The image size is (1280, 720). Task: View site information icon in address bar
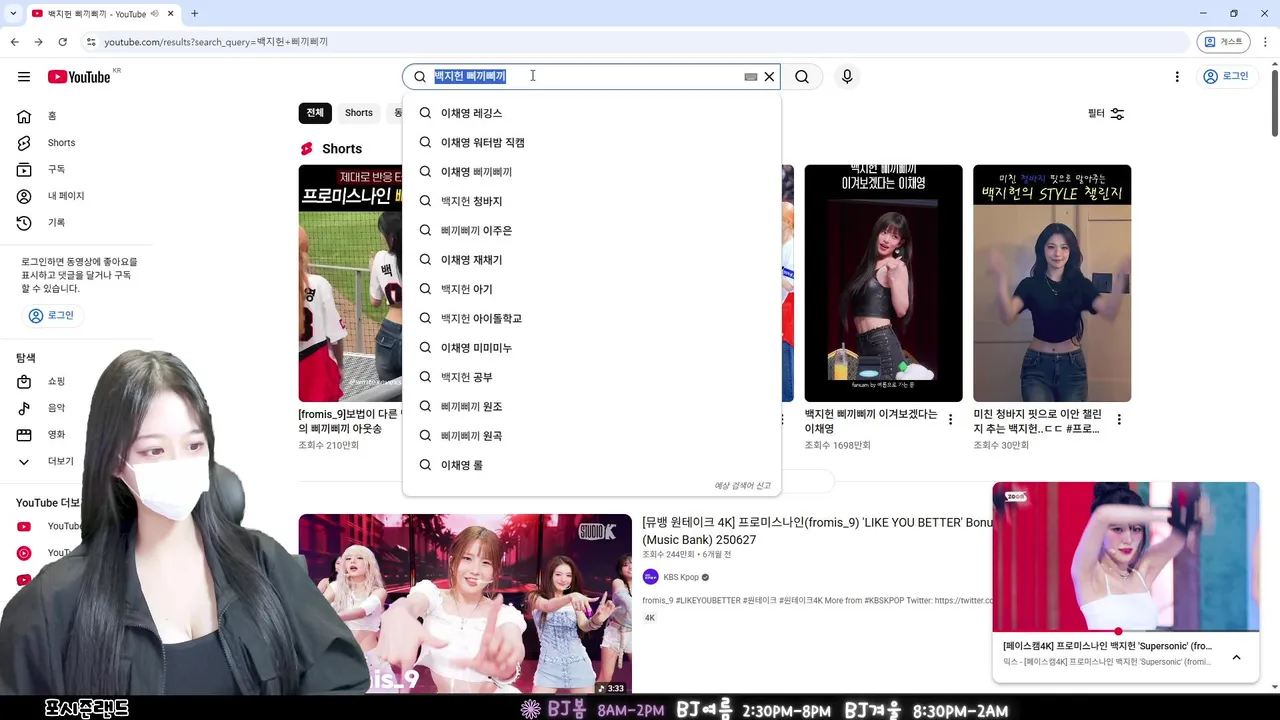pyautogui.click(x=90, y=42)
